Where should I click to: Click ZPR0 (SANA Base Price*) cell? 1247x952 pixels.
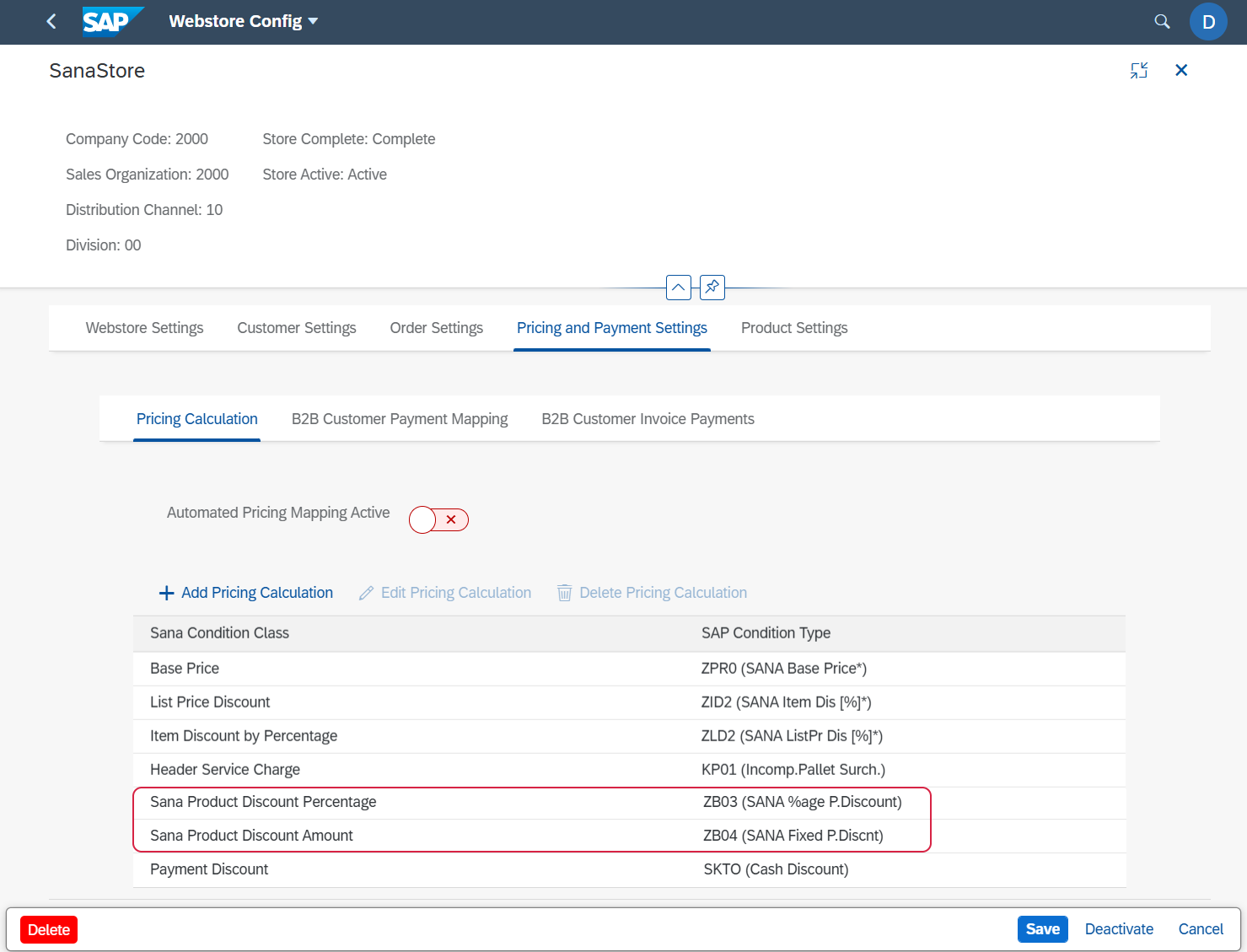coord(783,669)
